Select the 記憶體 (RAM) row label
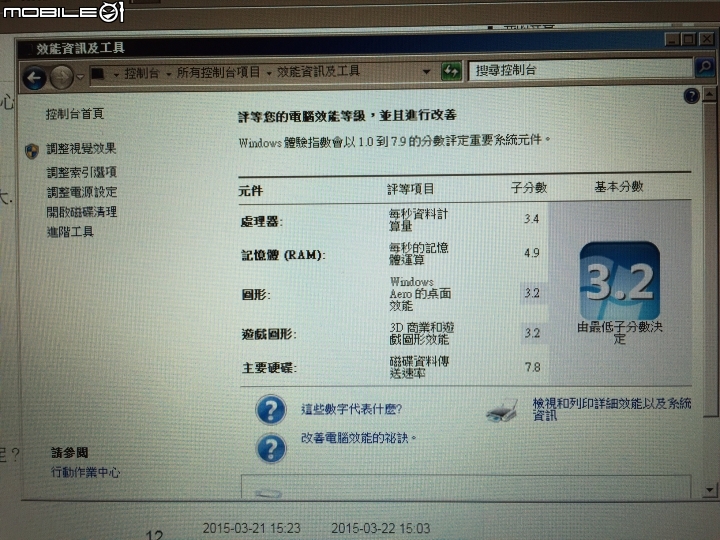720x540 pixels. (283, 255)
